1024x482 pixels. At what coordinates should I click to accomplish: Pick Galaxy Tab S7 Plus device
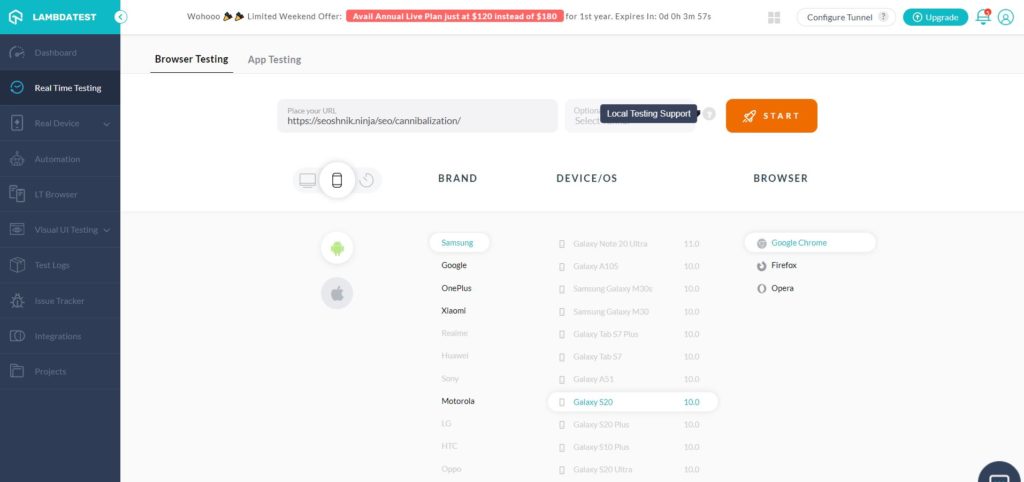click(x=632, y=334)
